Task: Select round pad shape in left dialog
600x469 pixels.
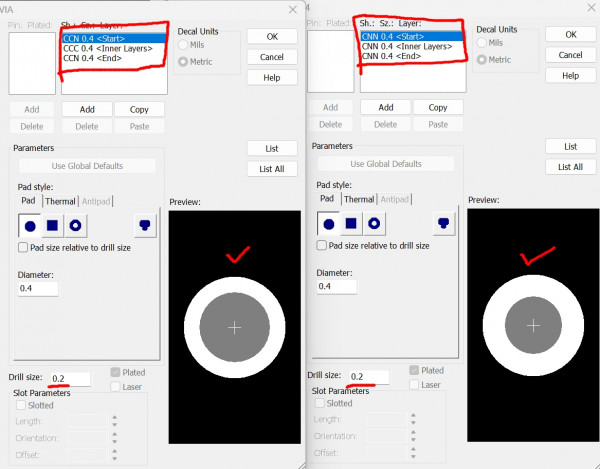Action: coord(30,224)
